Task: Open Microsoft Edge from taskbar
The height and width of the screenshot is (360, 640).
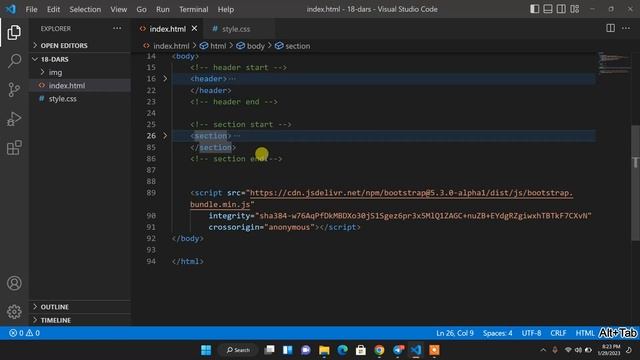Action: pos(342,350)
